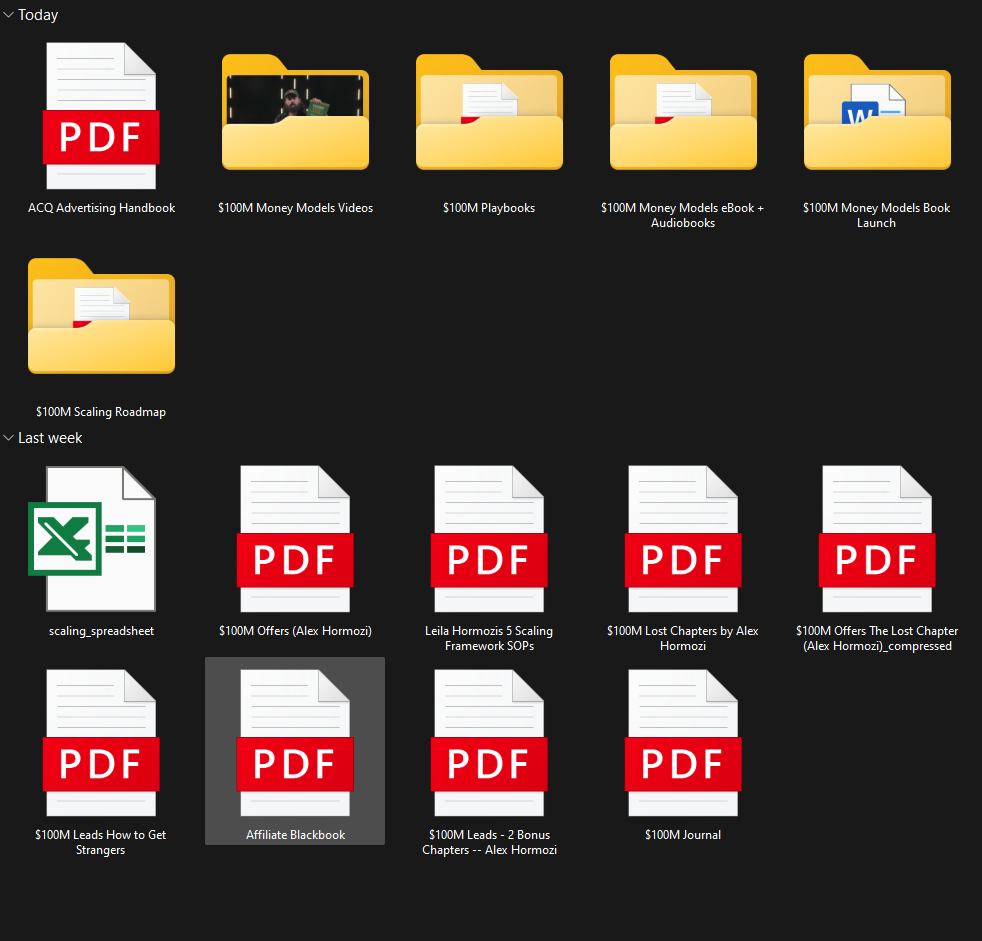982x941 pixels.
Task: Select the $100M Money Models Book Launch folder
Action: [x=877, y=116]
